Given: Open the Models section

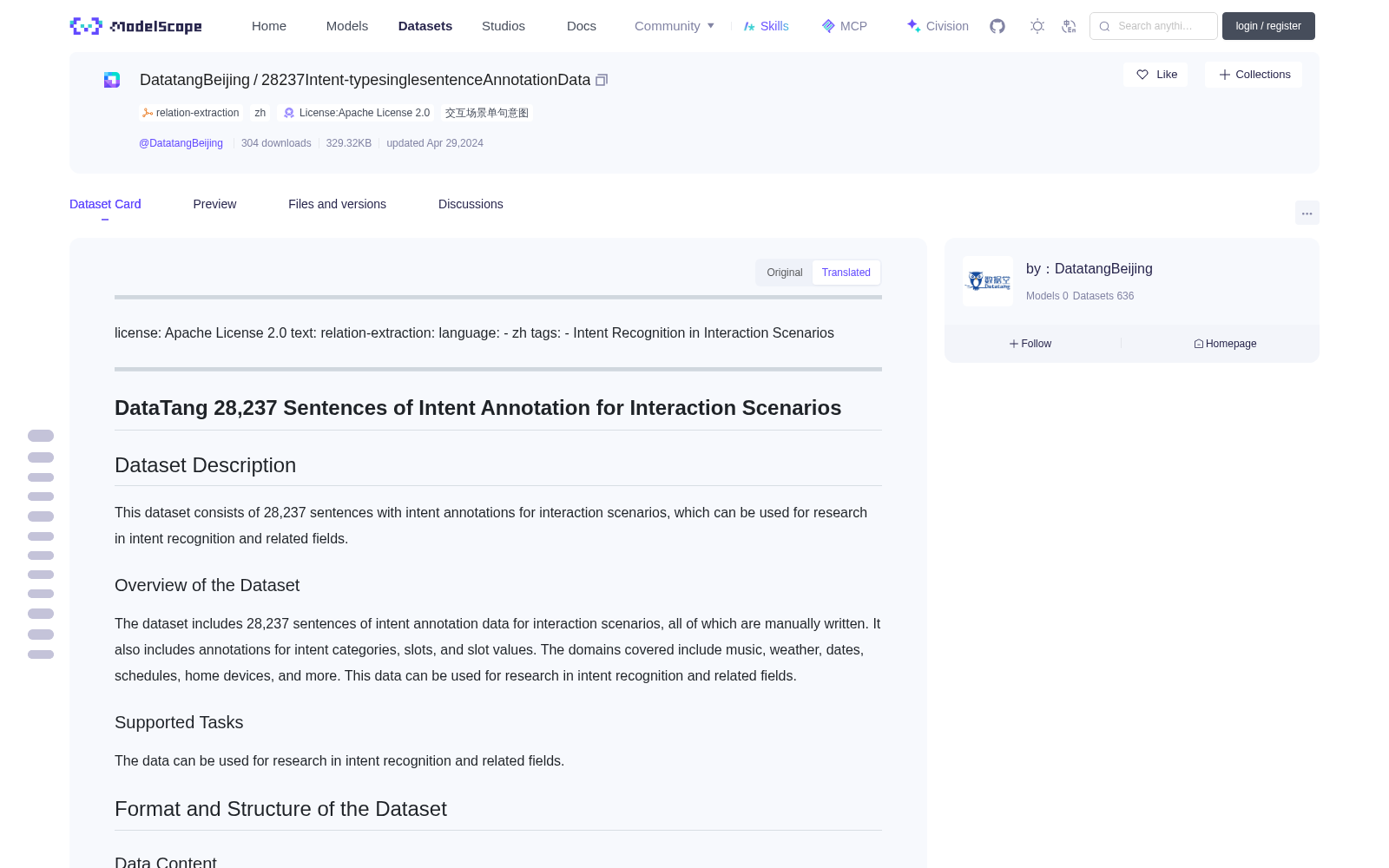Looking at the screenshot, I should (x=347, y=26).
